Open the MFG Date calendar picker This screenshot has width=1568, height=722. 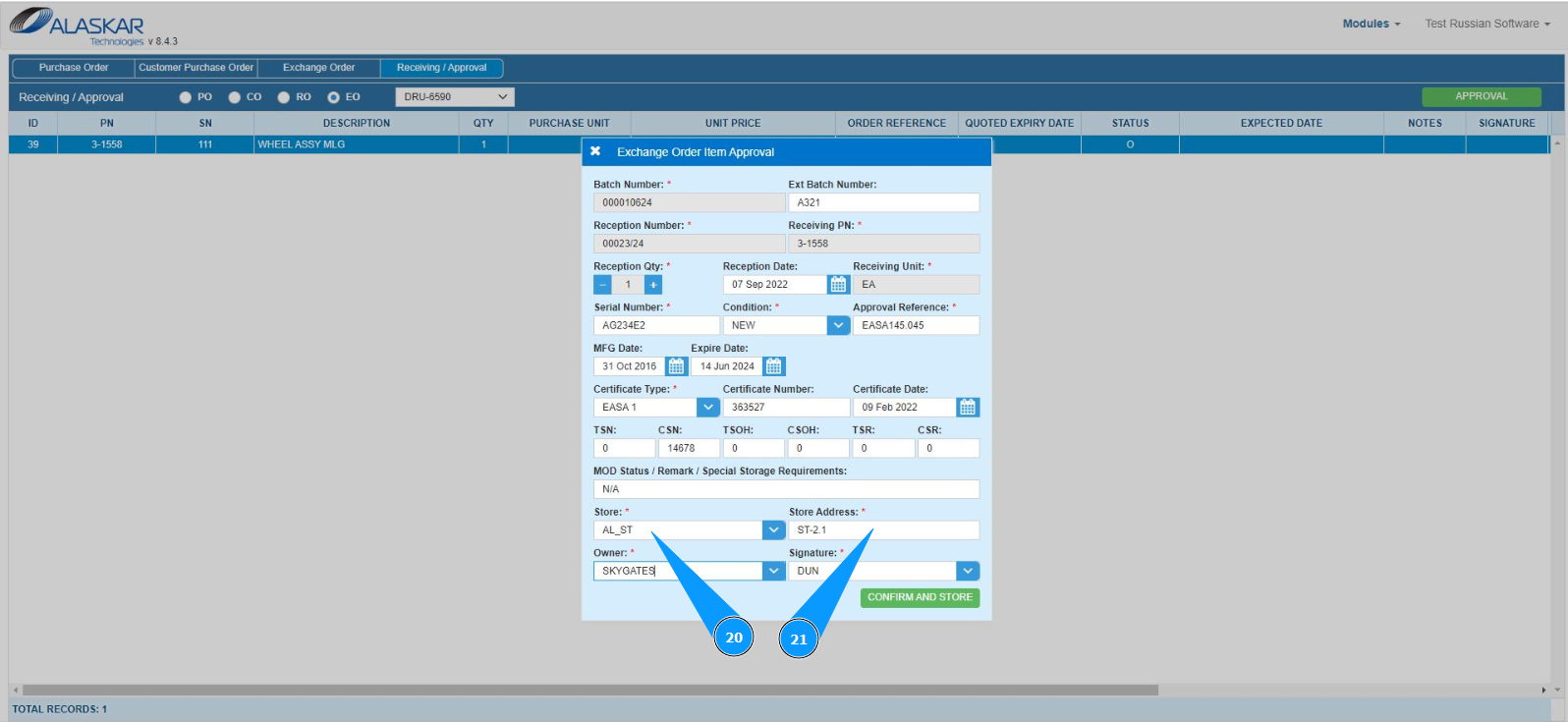click(x=676, y=366)
